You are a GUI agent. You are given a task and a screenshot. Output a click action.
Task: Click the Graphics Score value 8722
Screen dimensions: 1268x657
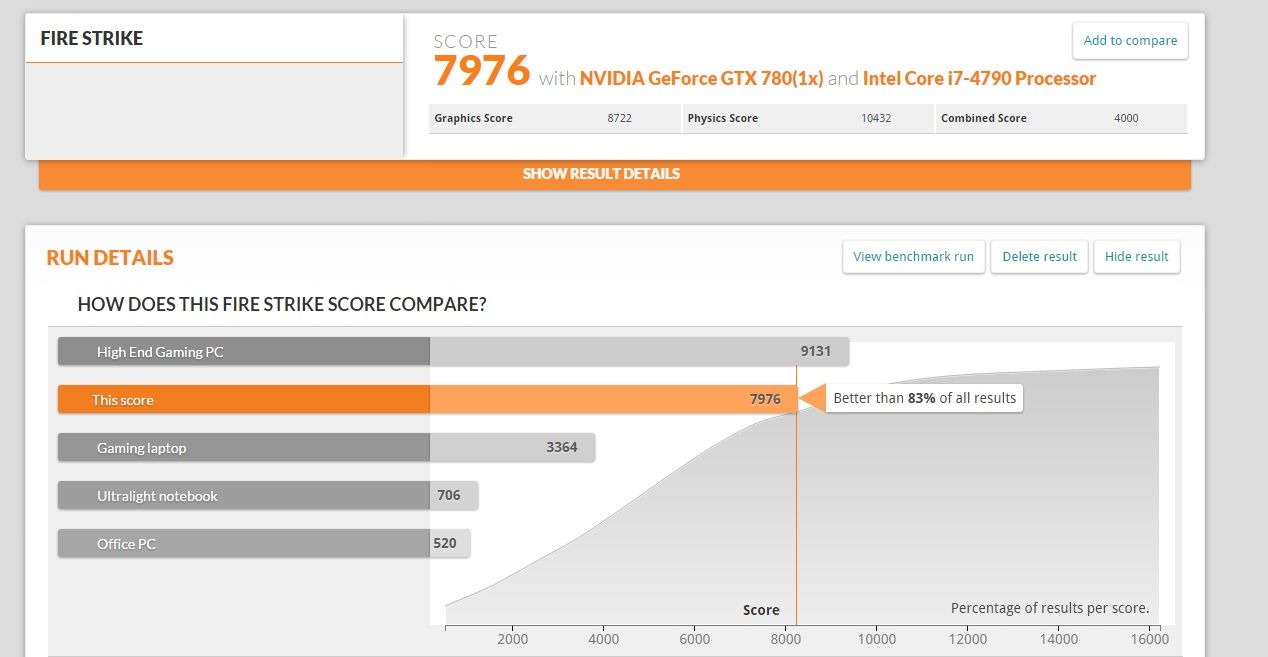620,118
